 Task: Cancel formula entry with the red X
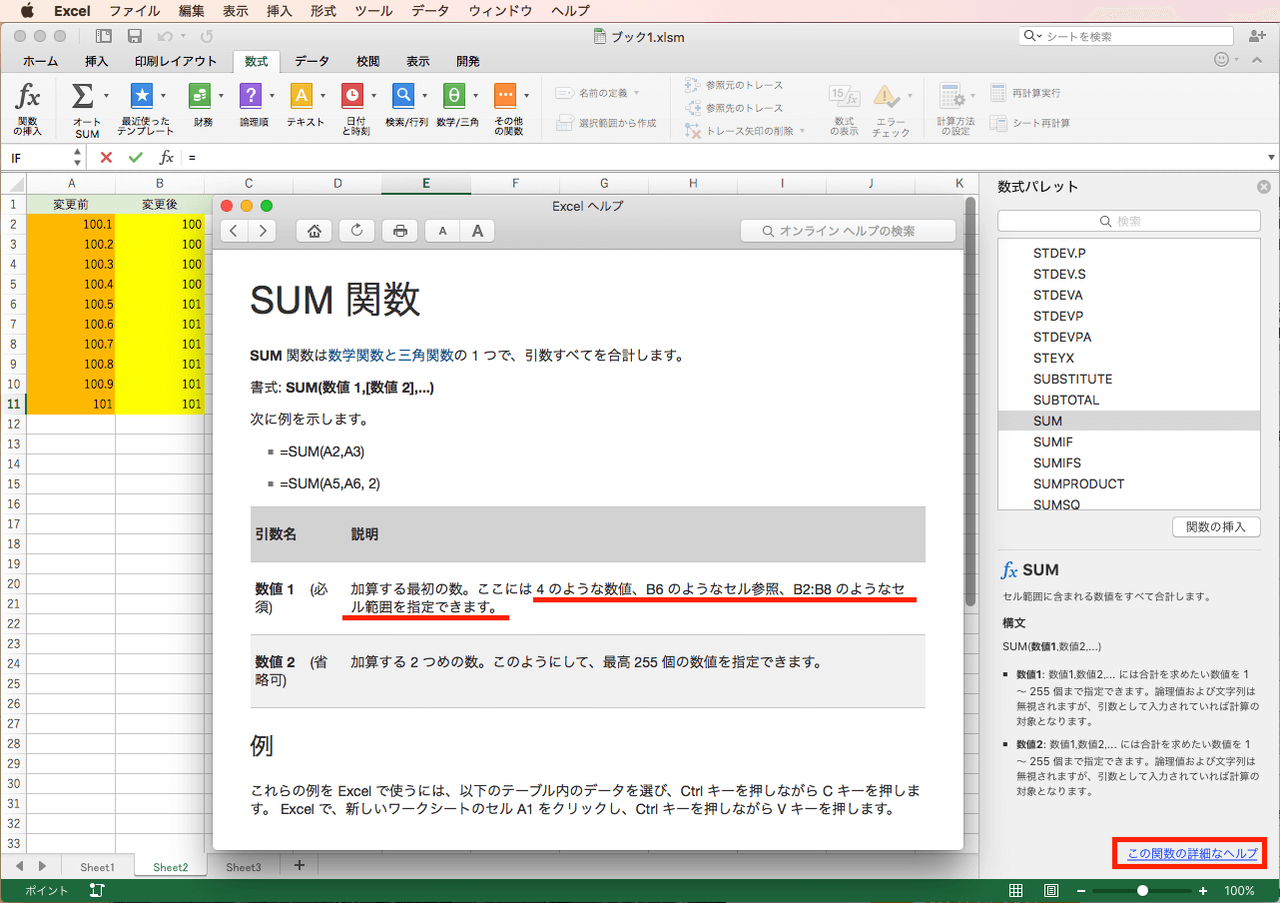(106, 157)
